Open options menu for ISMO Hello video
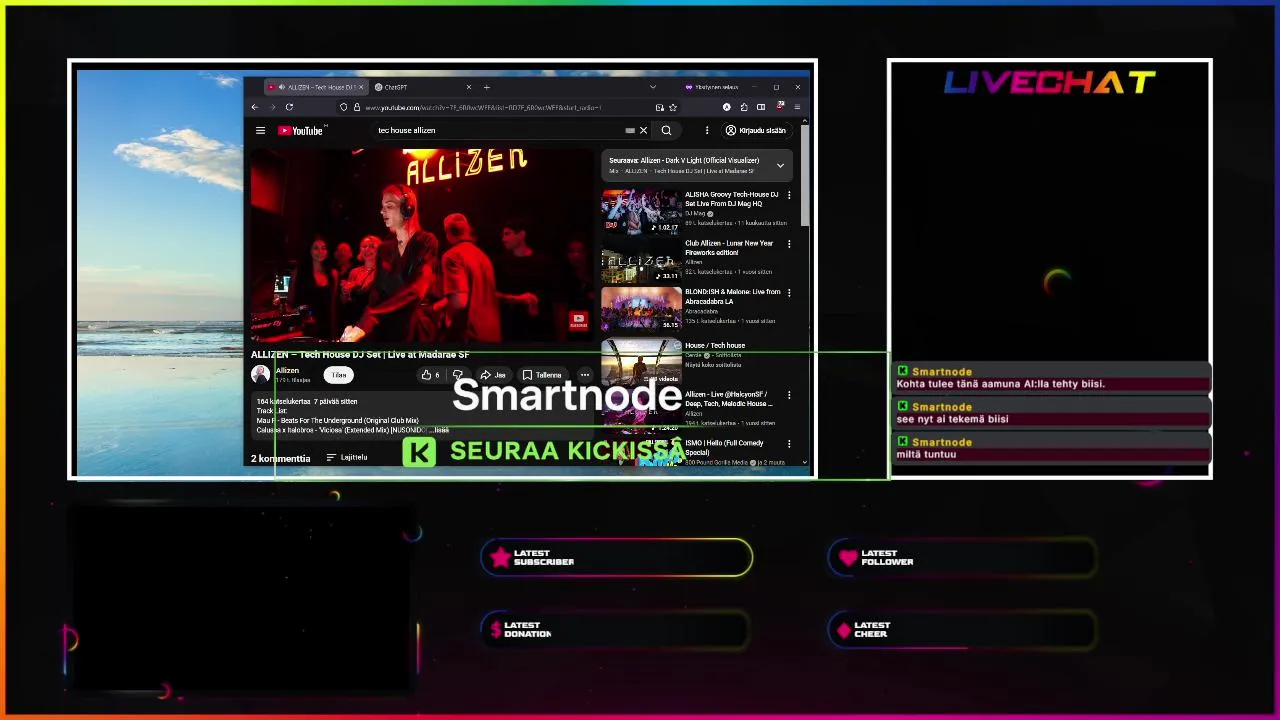 click(x=789, y=444)
